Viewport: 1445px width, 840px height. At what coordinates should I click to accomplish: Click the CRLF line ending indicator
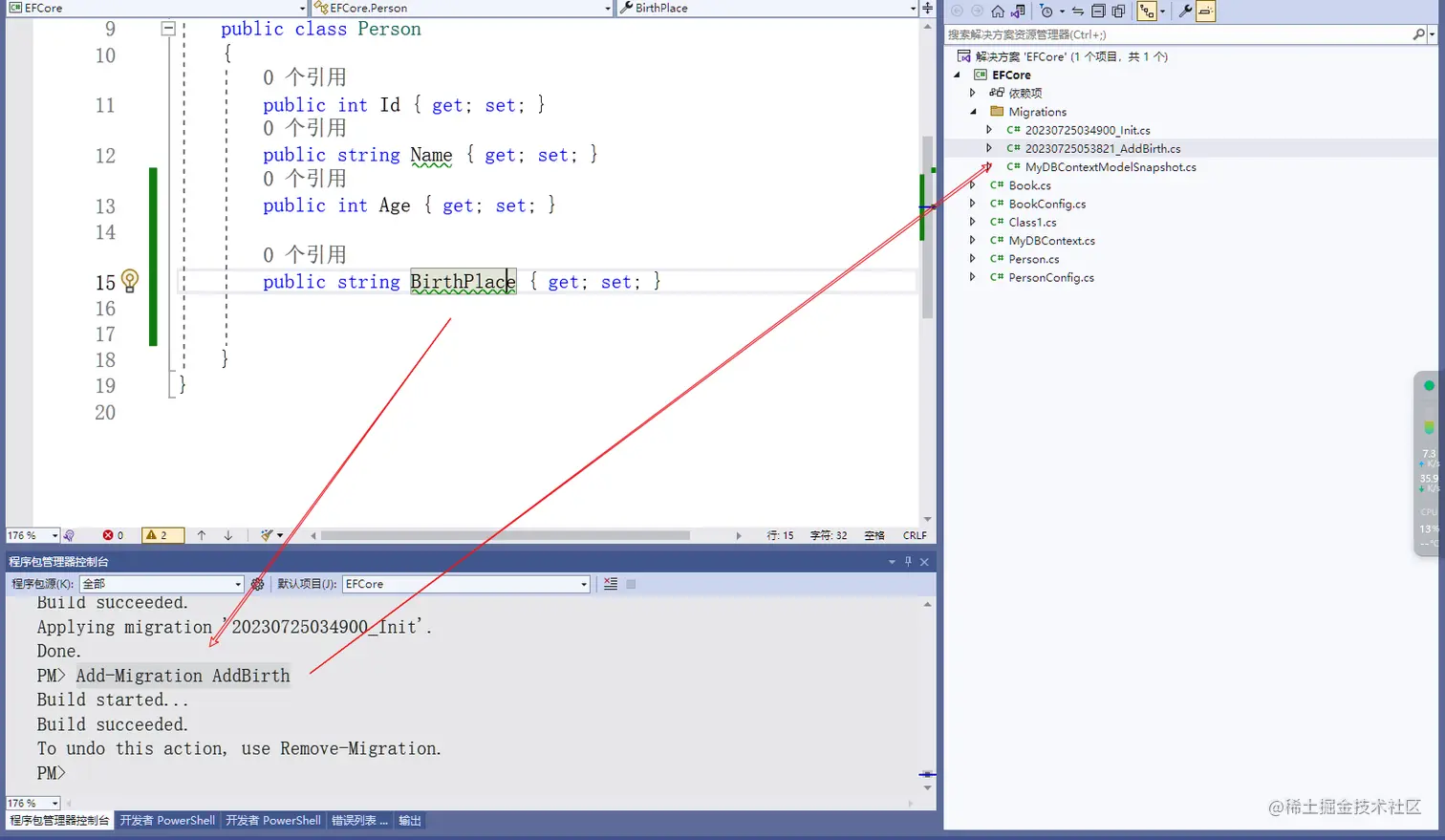915,535
